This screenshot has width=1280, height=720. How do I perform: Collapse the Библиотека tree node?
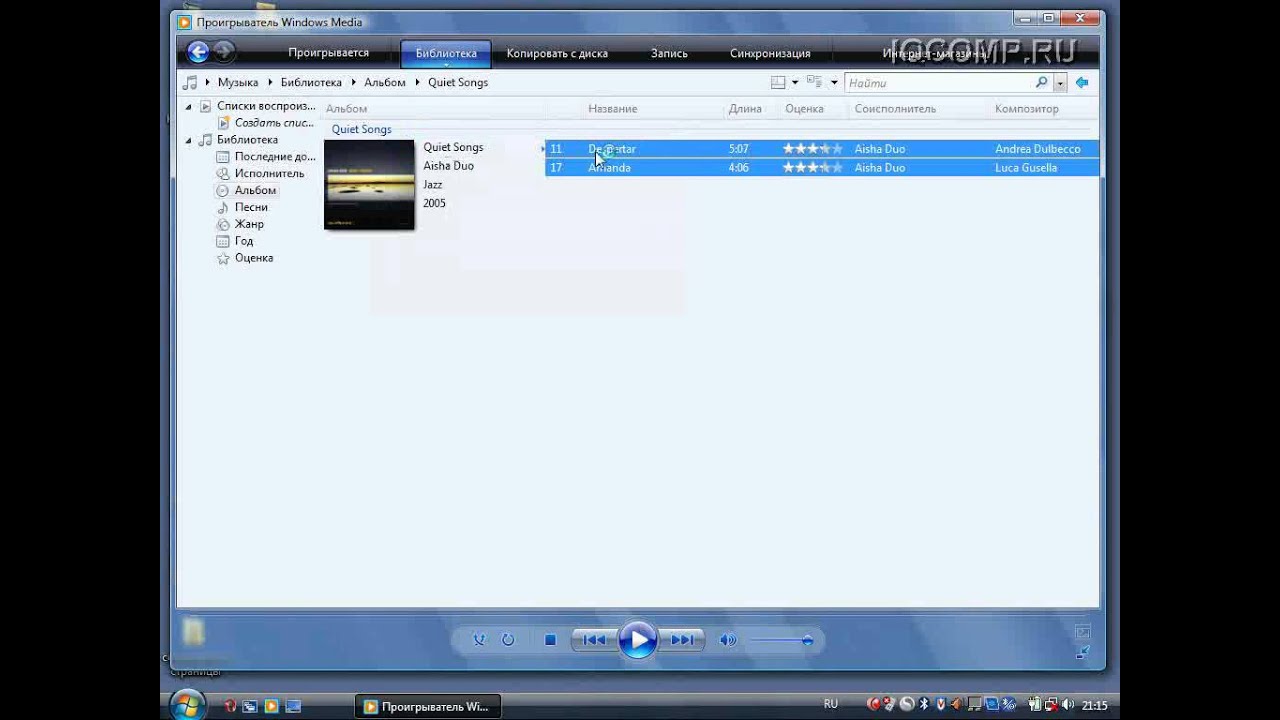click(187, 140)
